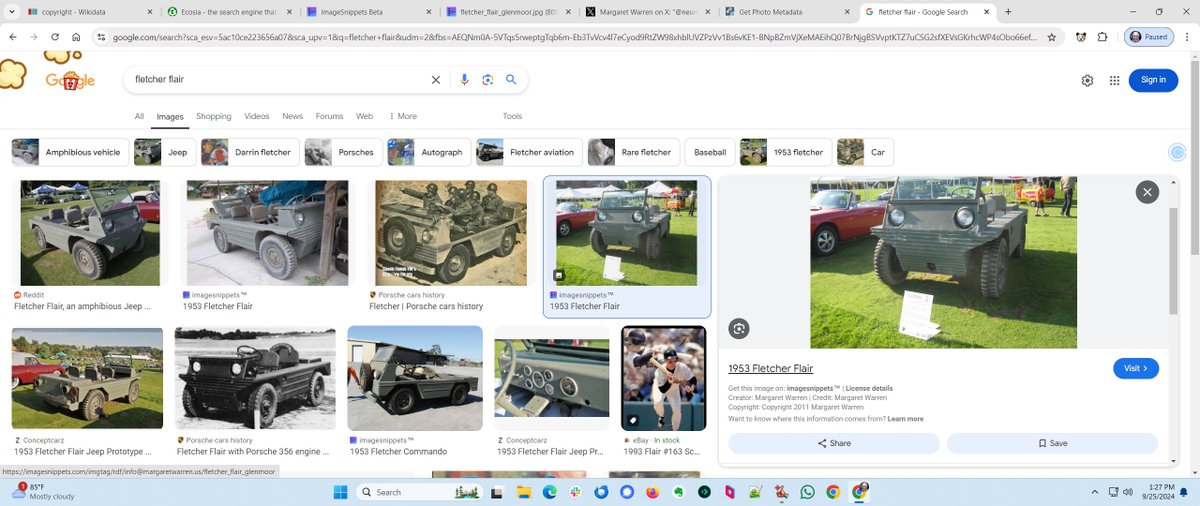Screen dimensions: 1200x506
Task: Reload the current page
Action: 54,37
